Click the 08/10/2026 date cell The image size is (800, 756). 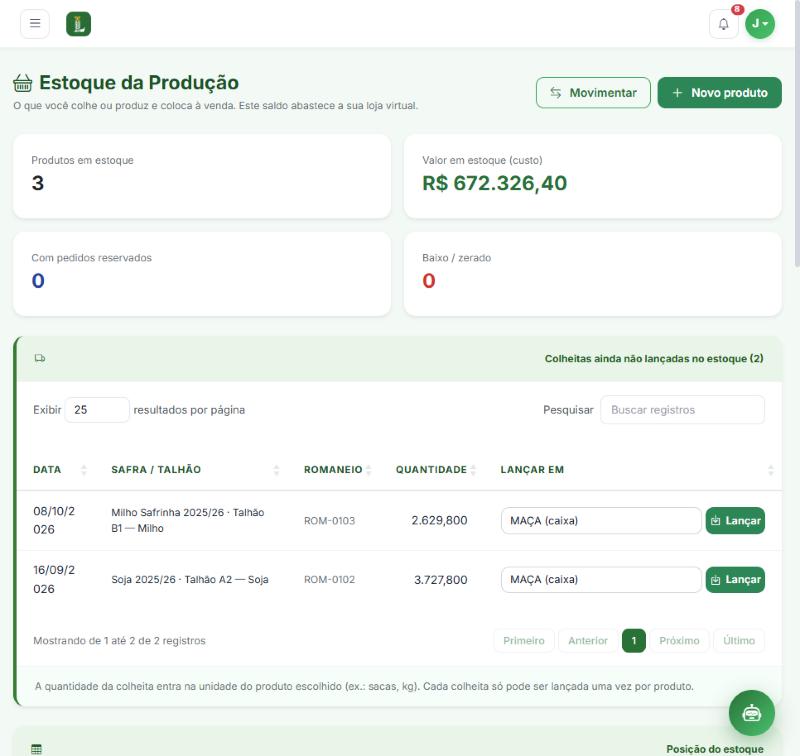point(54,520)
